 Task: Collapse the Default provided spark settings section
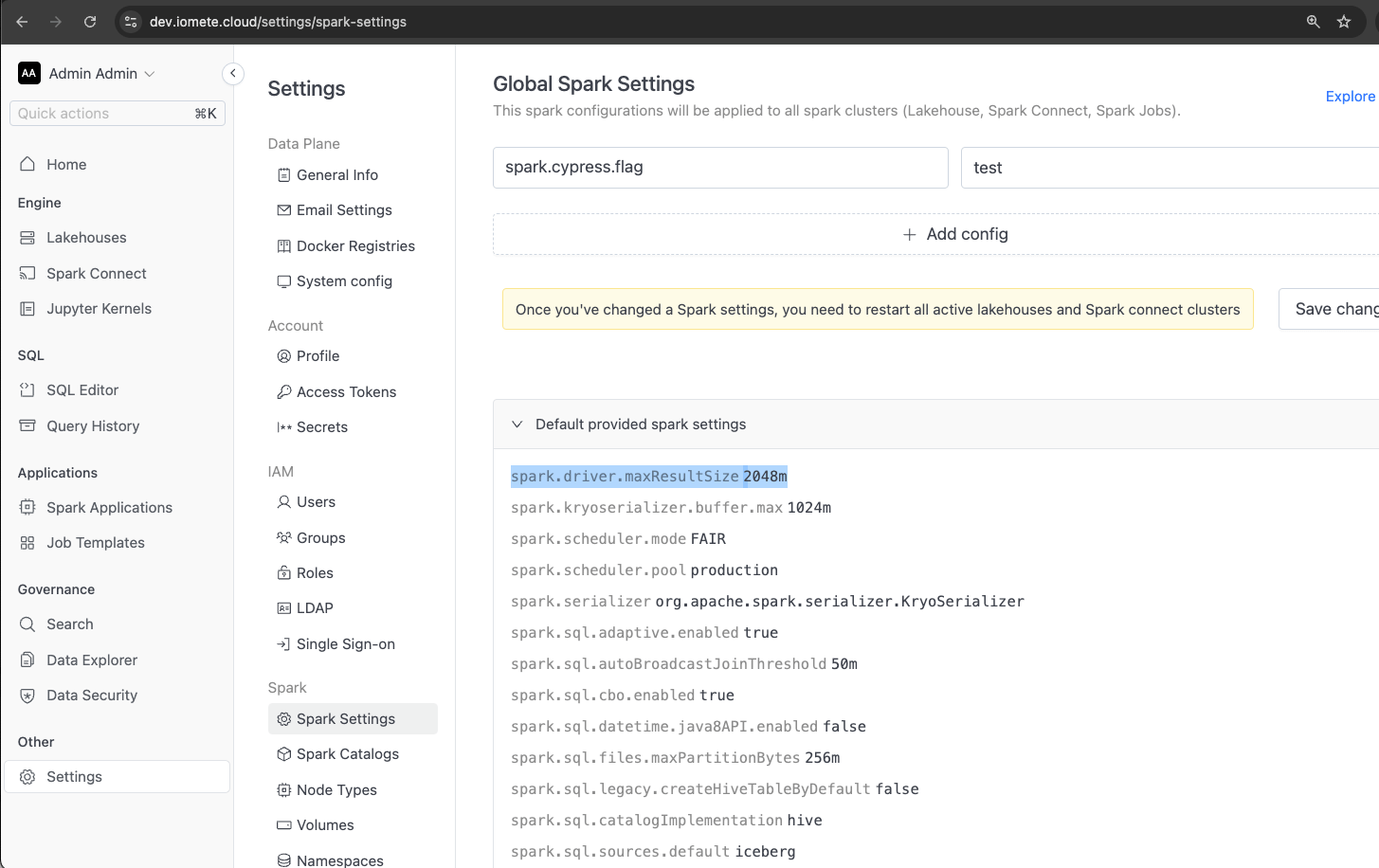[517, 425]
